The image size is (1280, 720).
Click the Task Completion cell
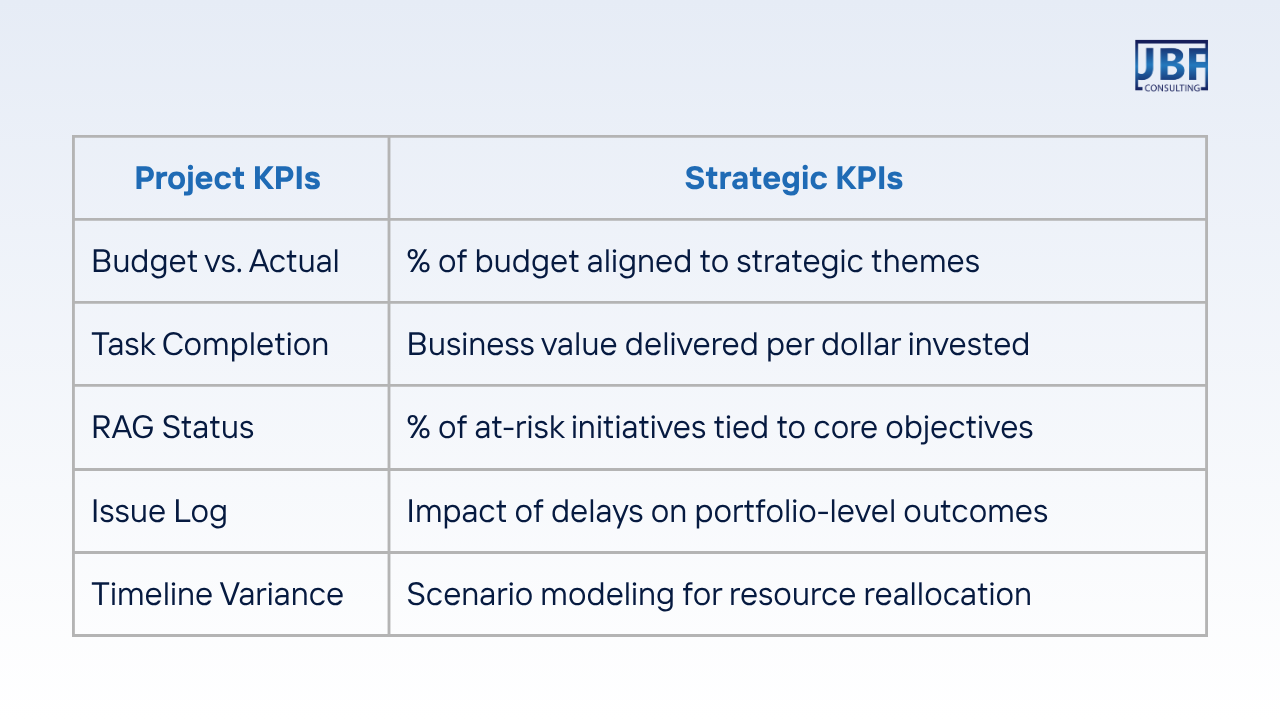(231, 344)
